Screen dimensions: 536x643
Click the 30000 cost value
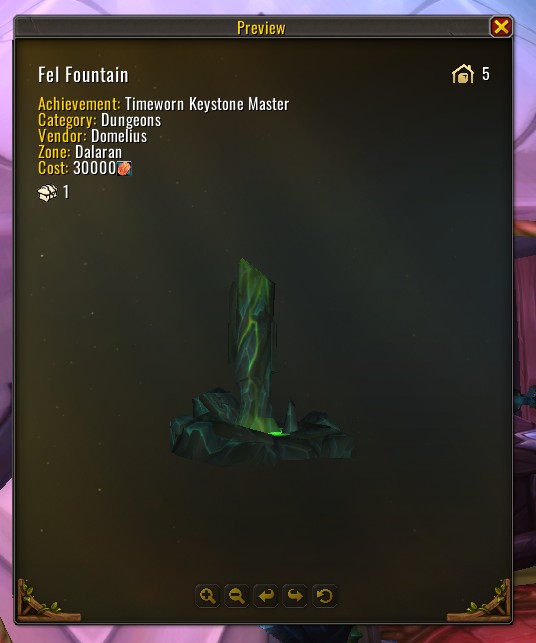(x=95, y=168)
